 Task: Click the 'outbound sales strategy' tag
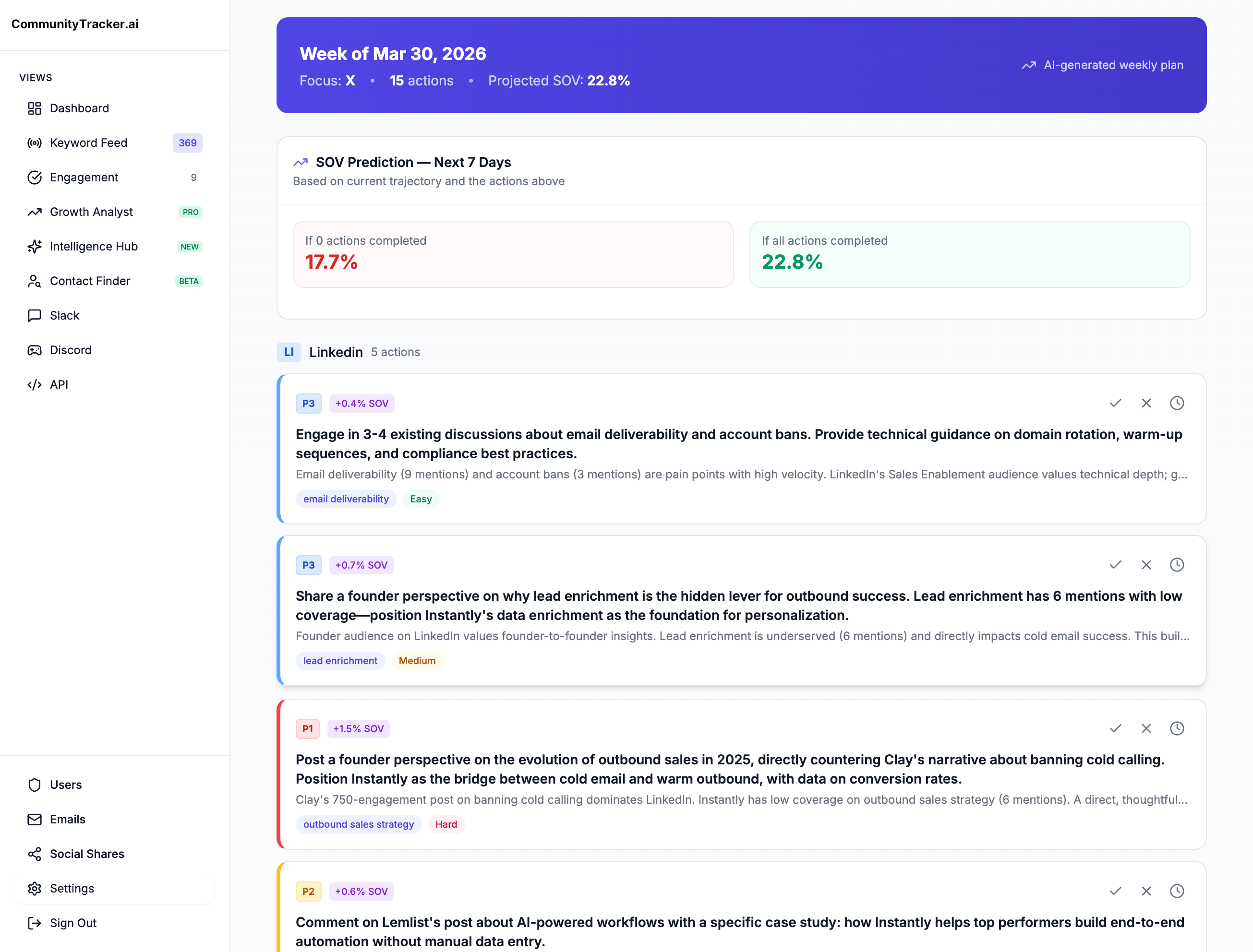[358, 824]
